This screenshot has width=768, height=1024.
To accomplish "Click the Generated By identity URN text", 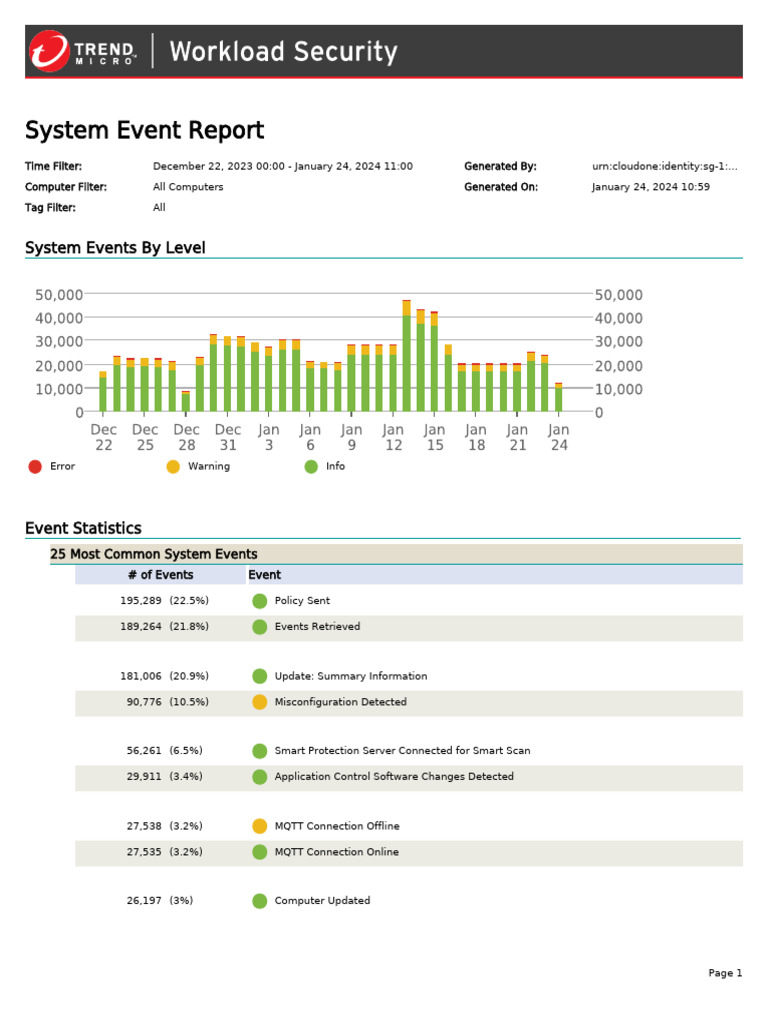I will coord(664,166).
